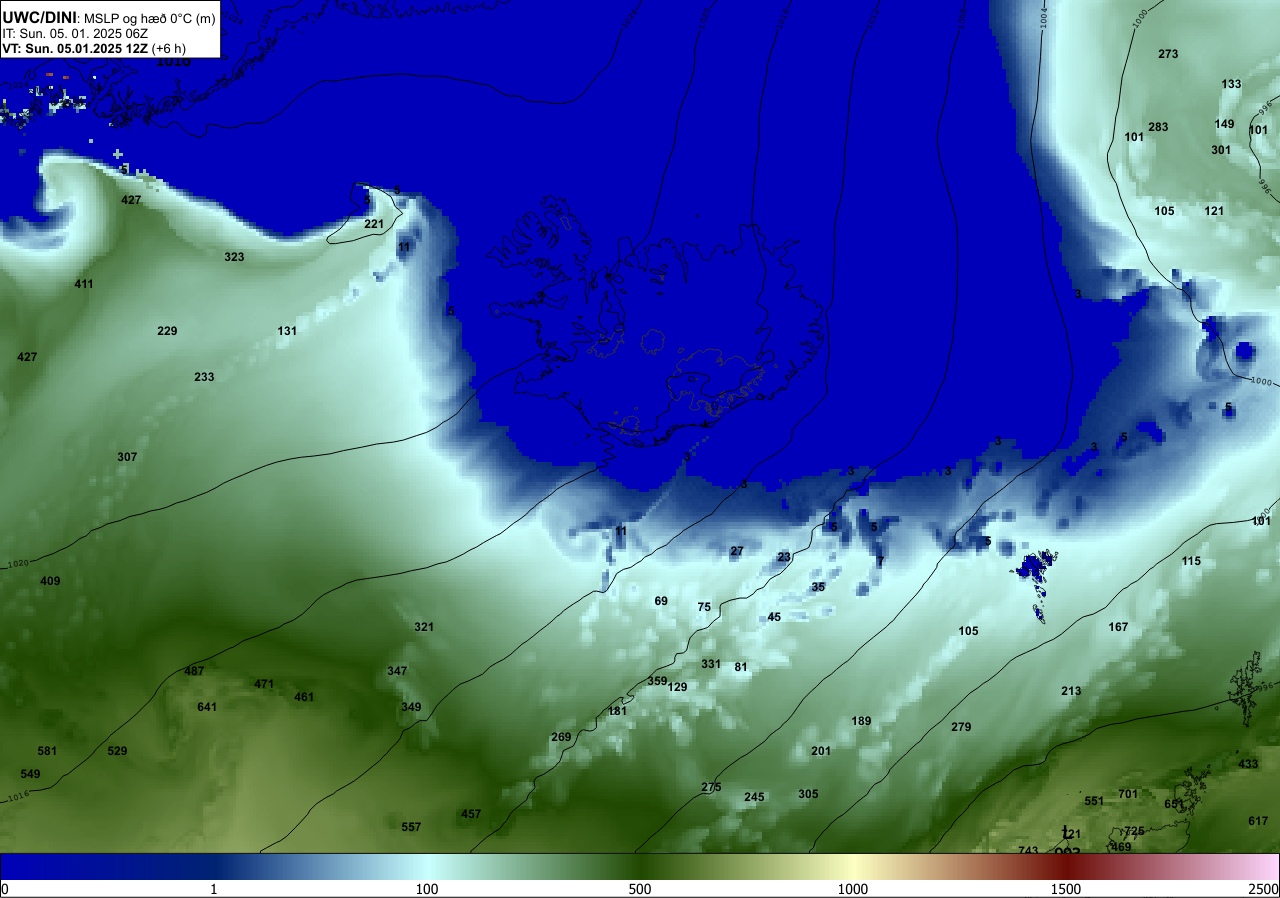
Task: Click the map value 551
Action: (1094, 801)
